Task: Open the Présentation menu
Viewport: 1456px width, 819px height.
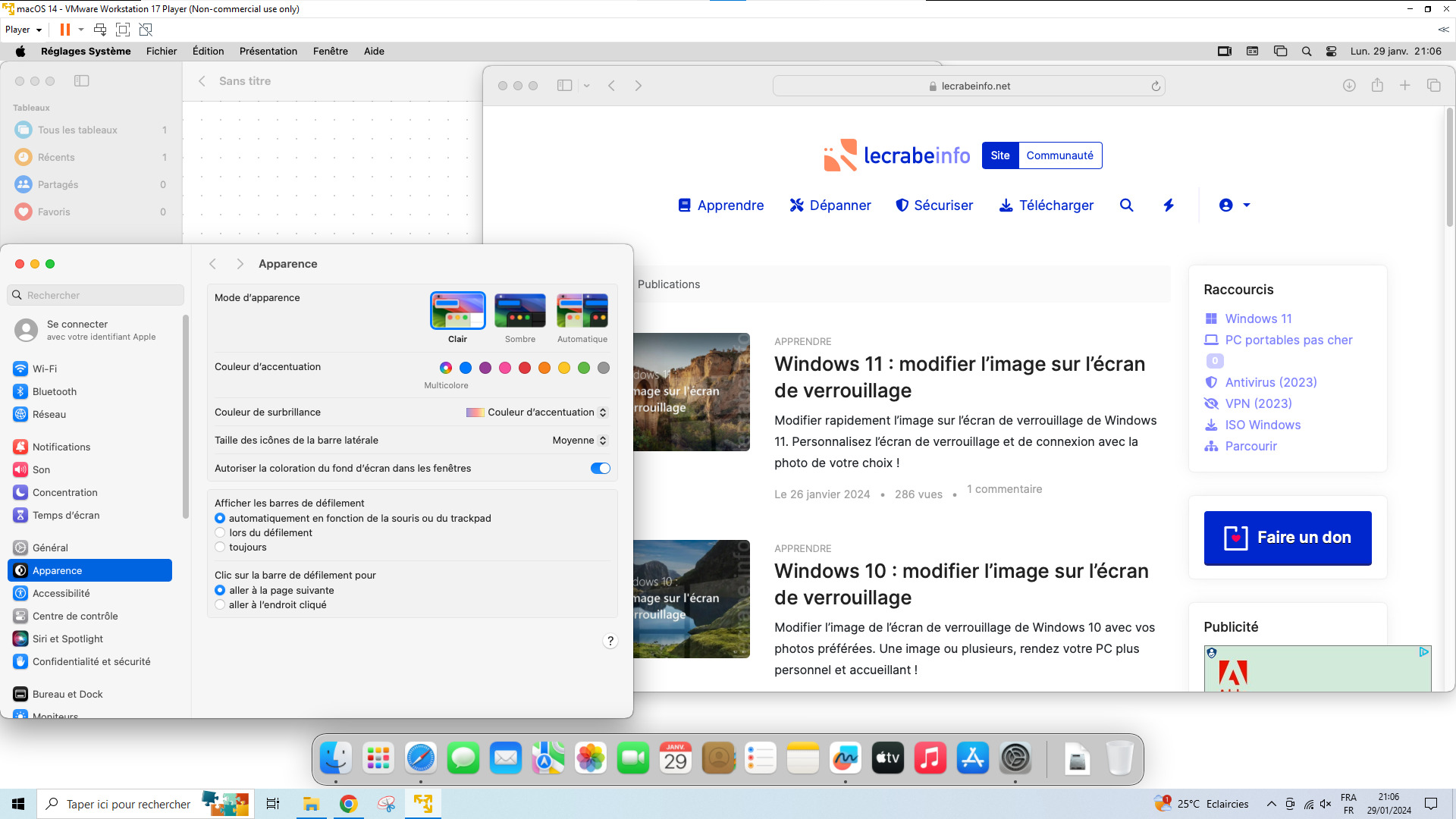Action: (268, 52)
